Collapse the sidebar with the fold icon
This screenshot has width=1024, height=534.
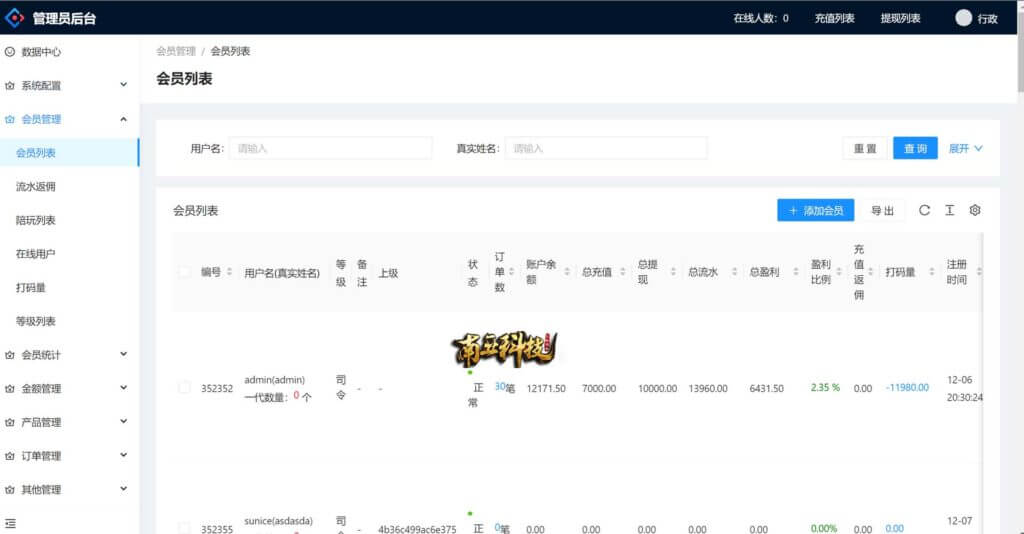[10, 524]
